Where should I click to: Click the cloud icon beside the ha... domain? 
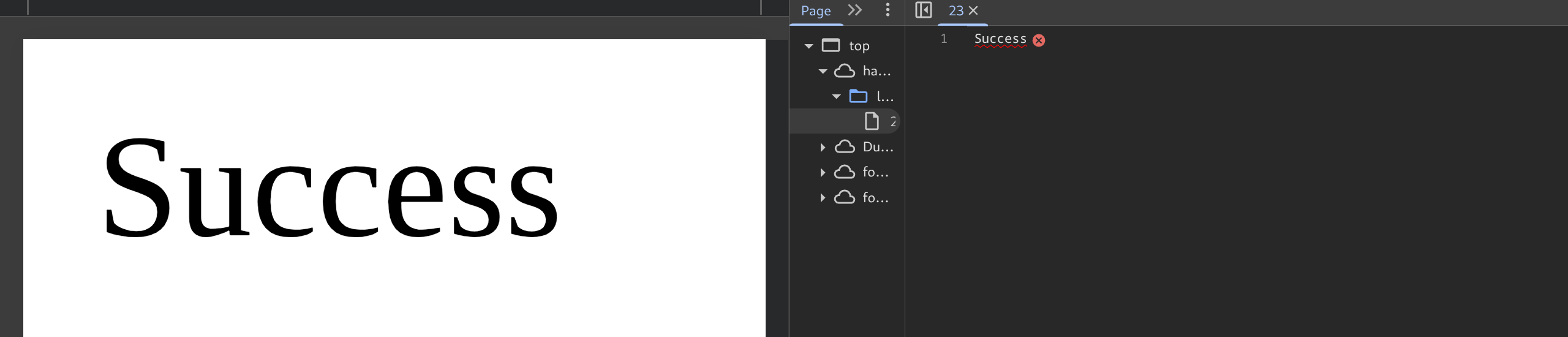[845, 71]
